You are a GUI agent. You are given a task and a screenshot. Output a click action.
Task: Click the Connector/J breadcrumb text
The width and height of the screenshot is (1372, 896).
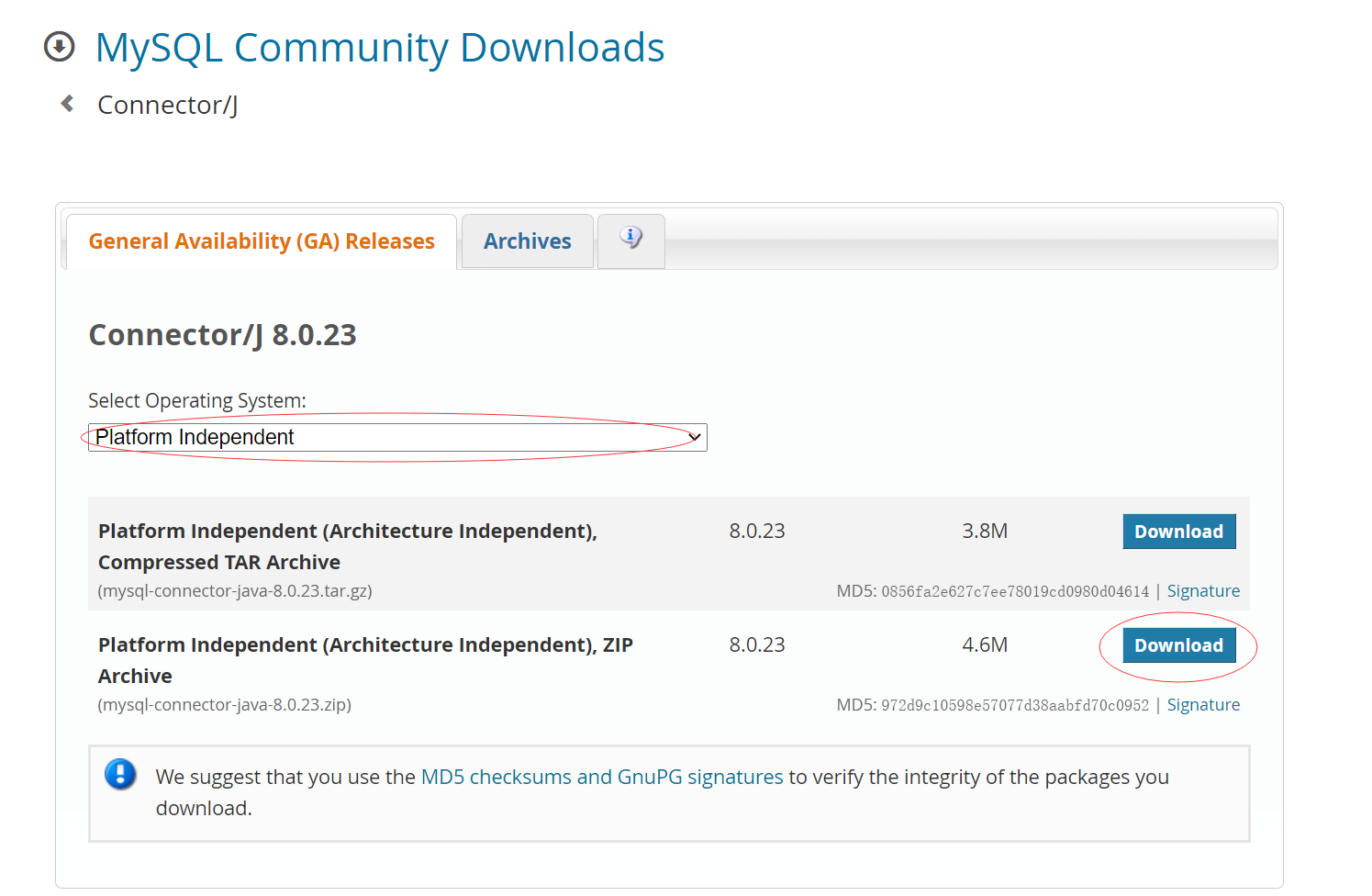pos(168,105)
